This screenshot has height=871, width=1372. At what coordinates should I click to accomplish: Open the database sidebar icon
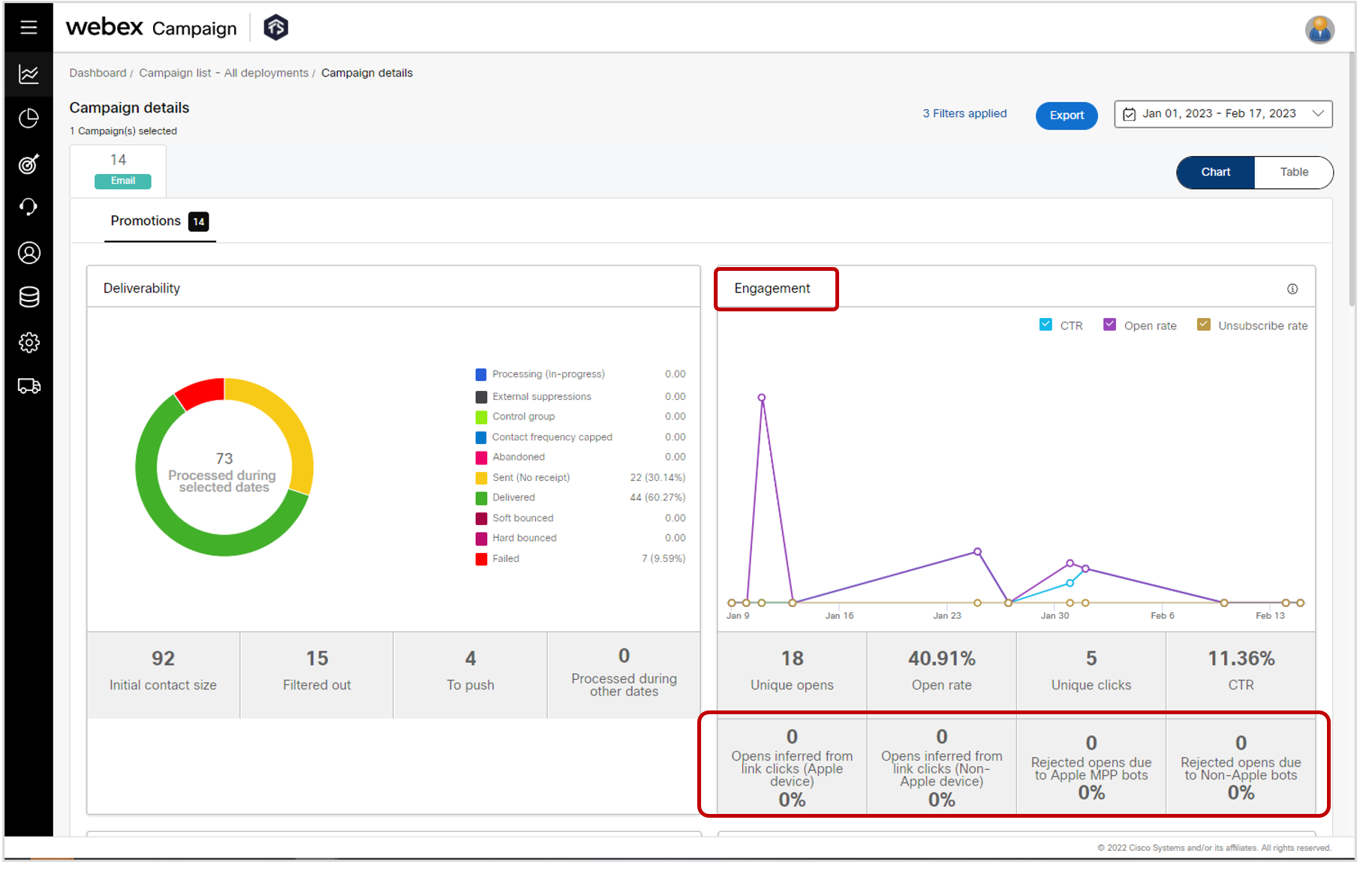(29, 297)
